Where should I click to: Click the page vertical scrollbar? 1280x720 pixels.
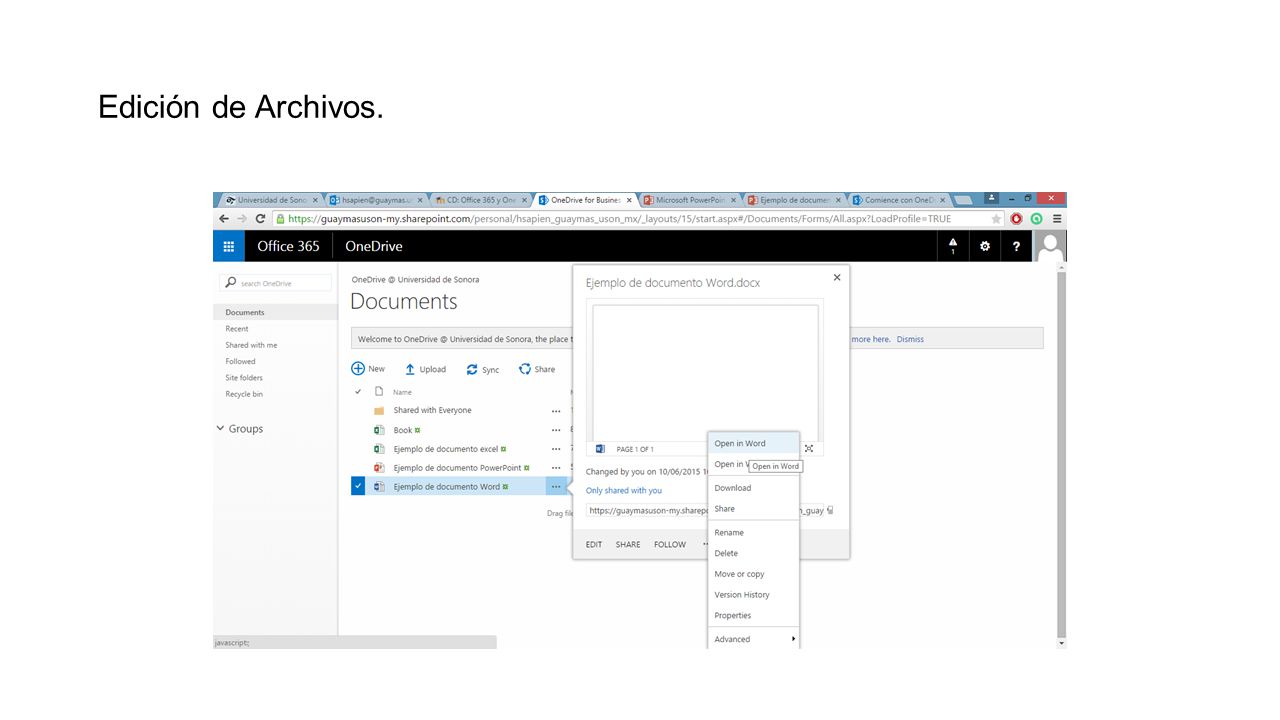coord(1061,455)
